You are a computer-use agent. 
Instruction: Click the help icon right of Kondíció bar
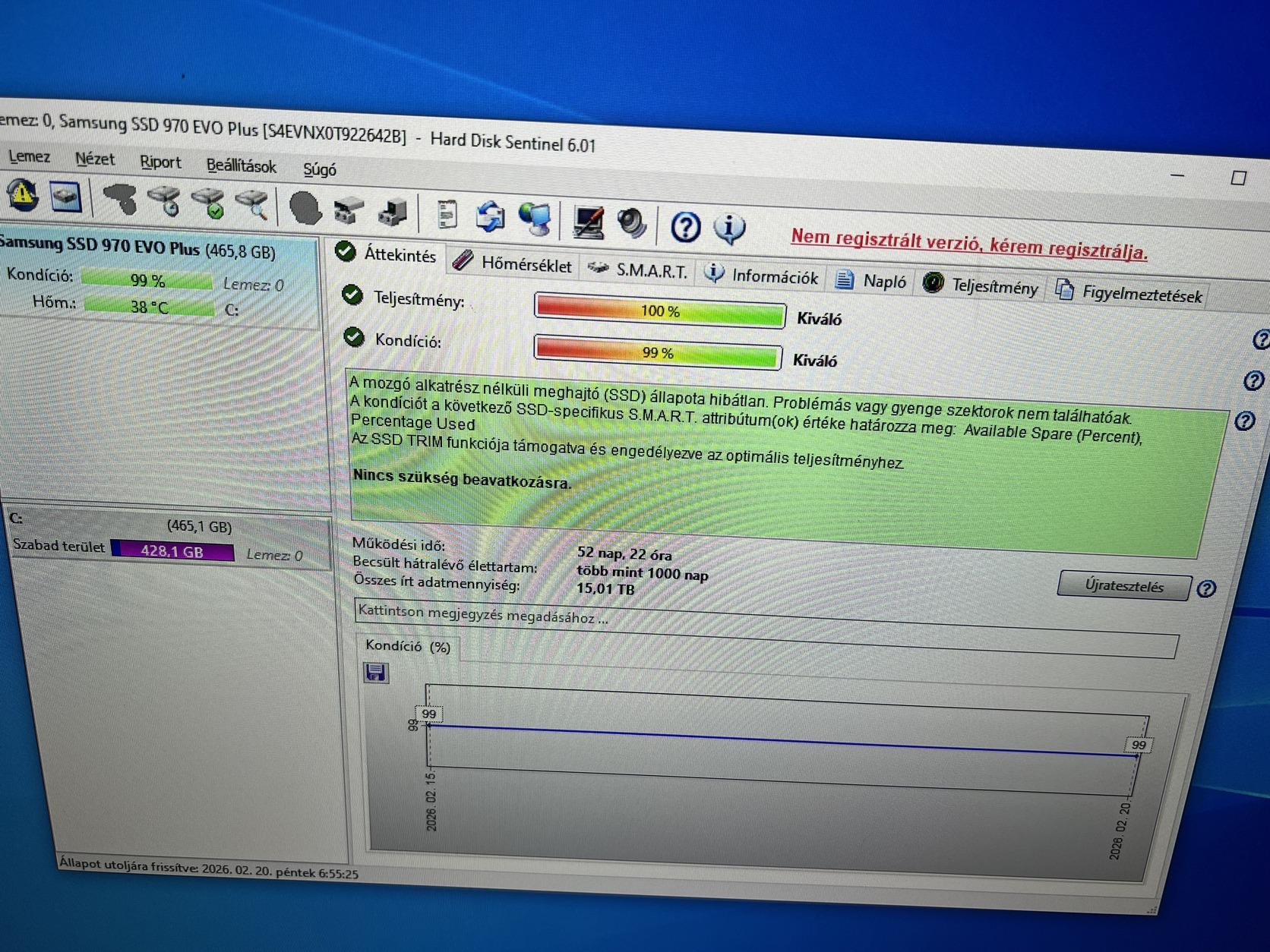click(1254, 380)
